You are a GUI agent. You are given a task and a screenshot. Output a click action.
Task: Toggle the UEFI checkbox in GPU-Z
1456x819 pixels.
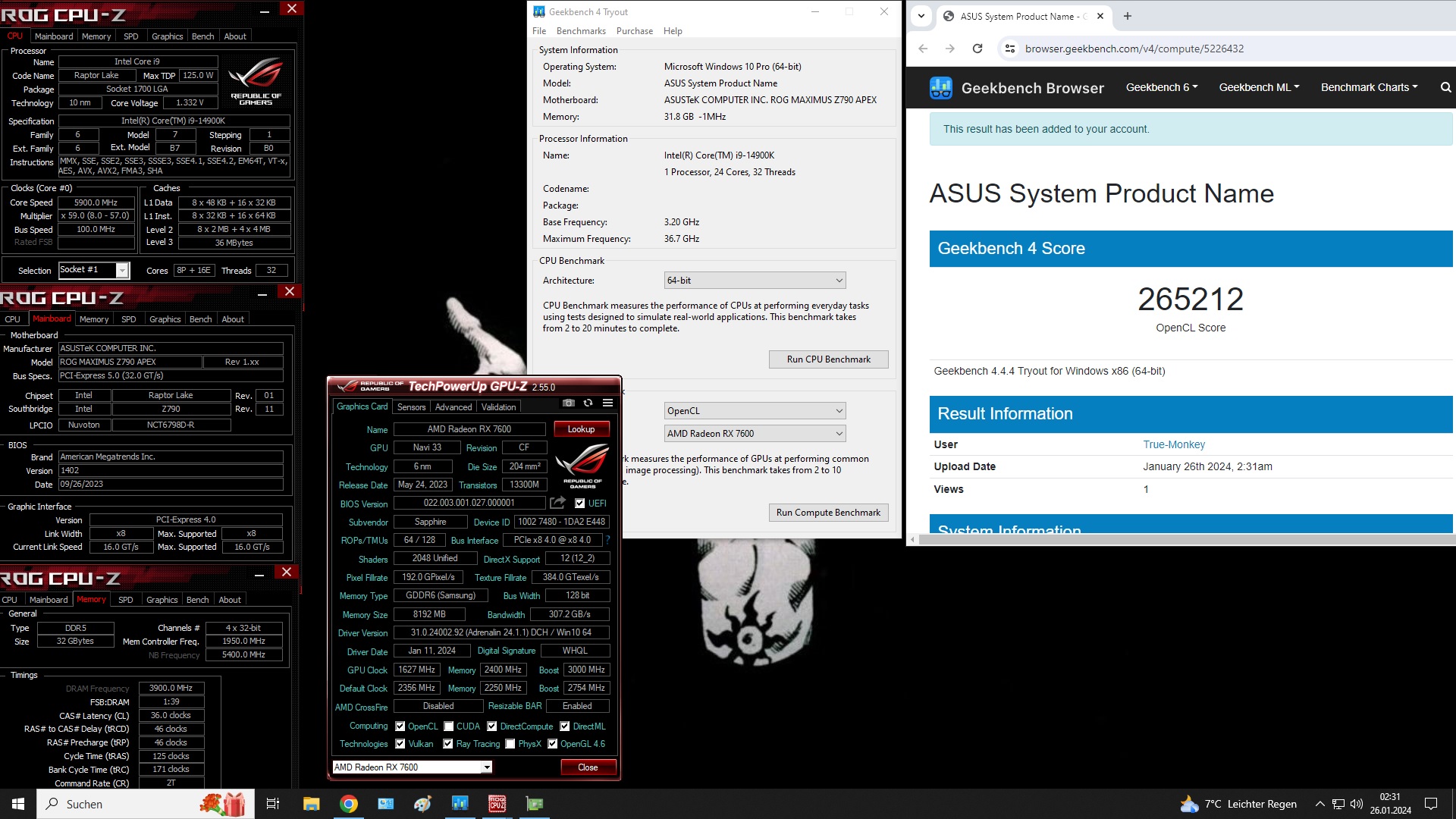click(x=579, y=503)
